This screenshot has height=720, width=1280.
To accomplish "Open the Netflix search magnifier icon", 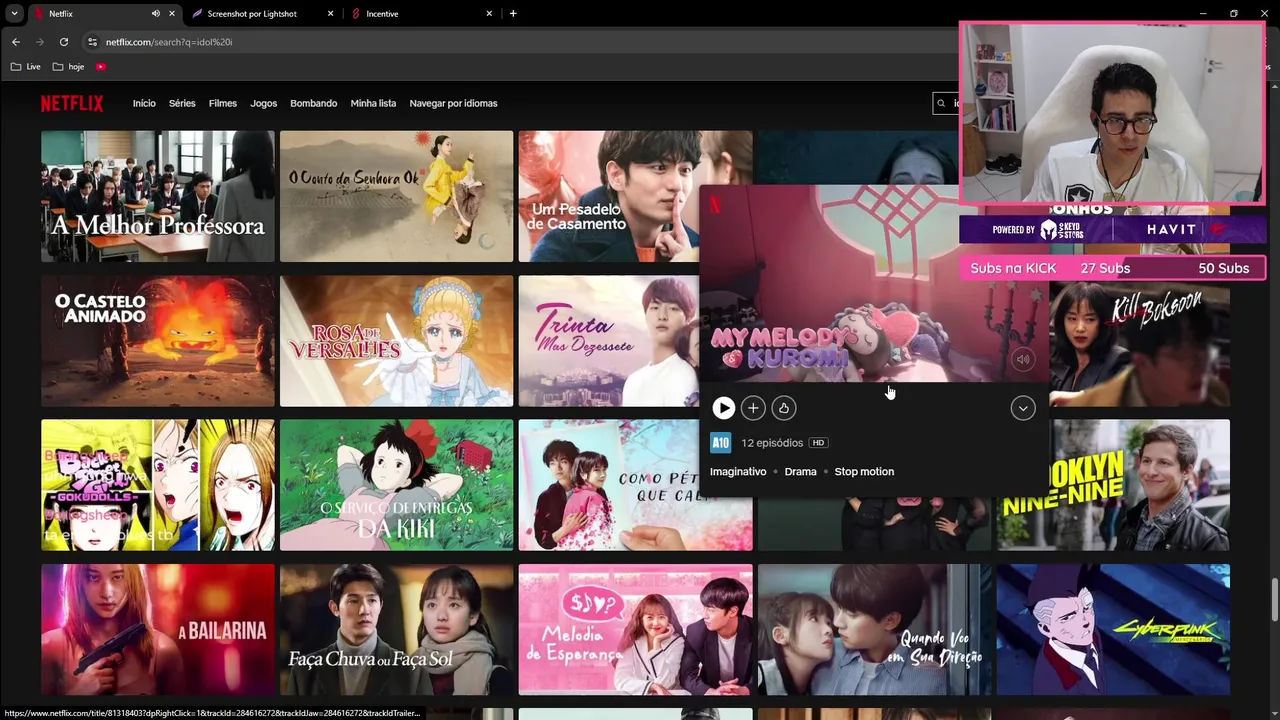I will coord(940,103).
